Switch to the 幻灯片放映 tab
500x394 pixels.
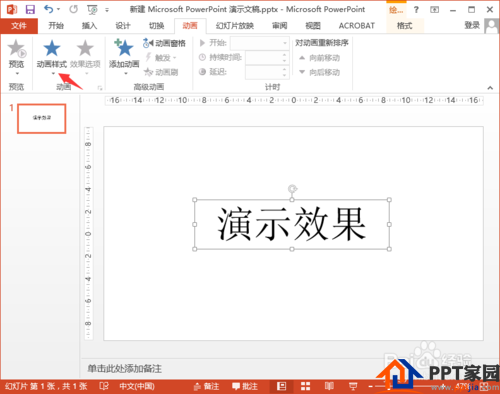pos(235,26)
